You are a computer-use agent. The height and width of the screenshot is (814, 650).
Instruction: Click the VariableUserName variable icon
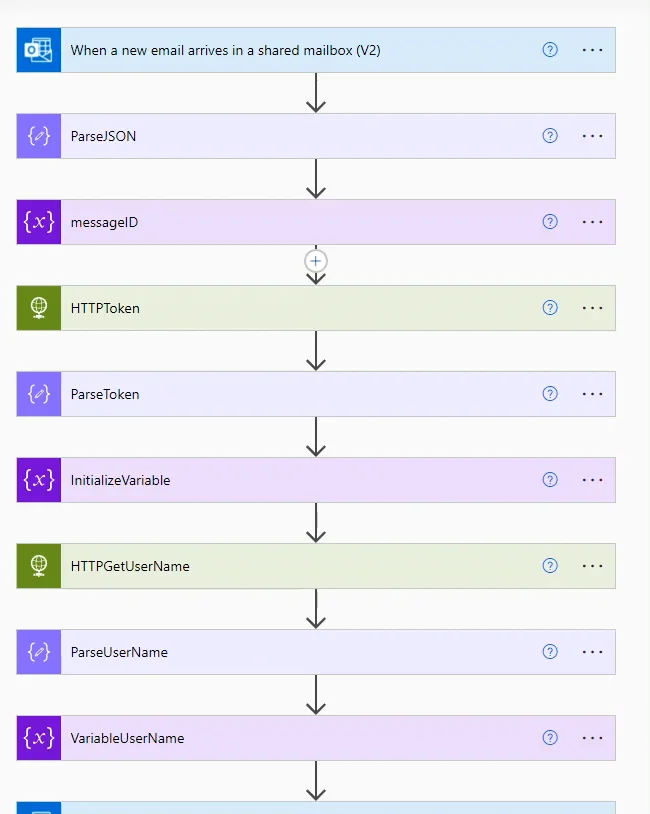(x=39, y=738)
